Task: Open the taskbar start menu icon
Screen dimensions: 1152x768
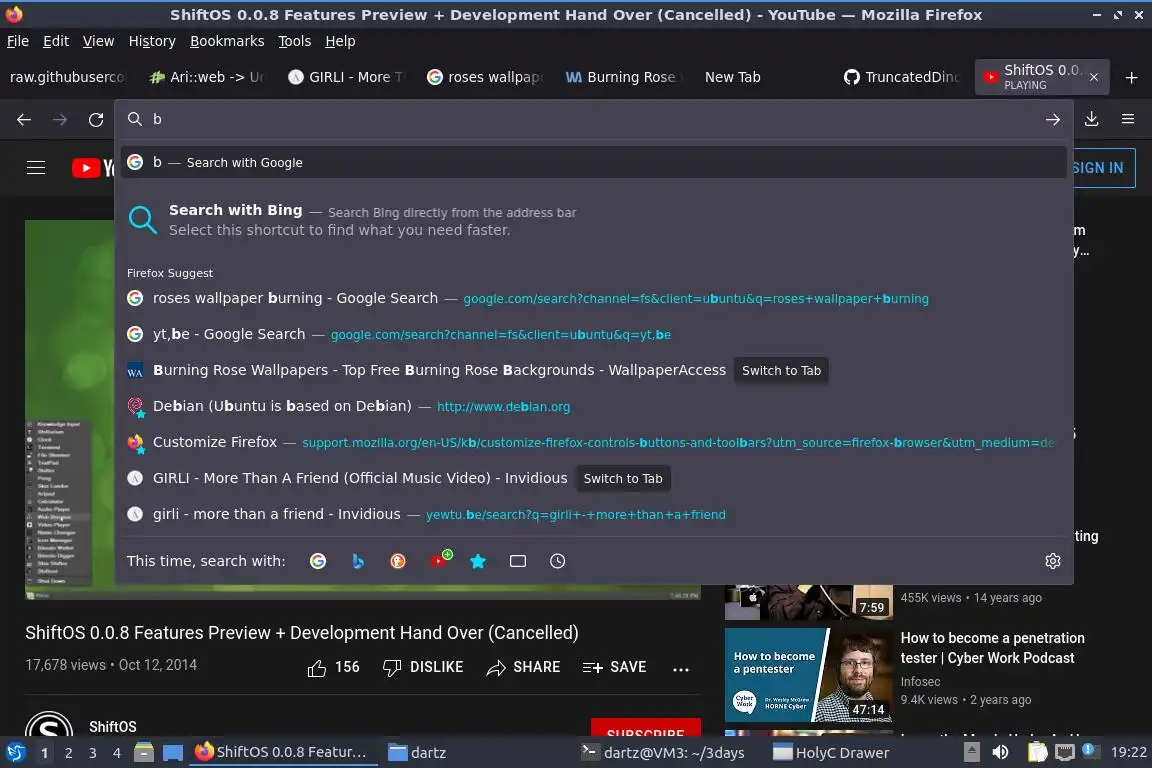Action: pos(15,753)
